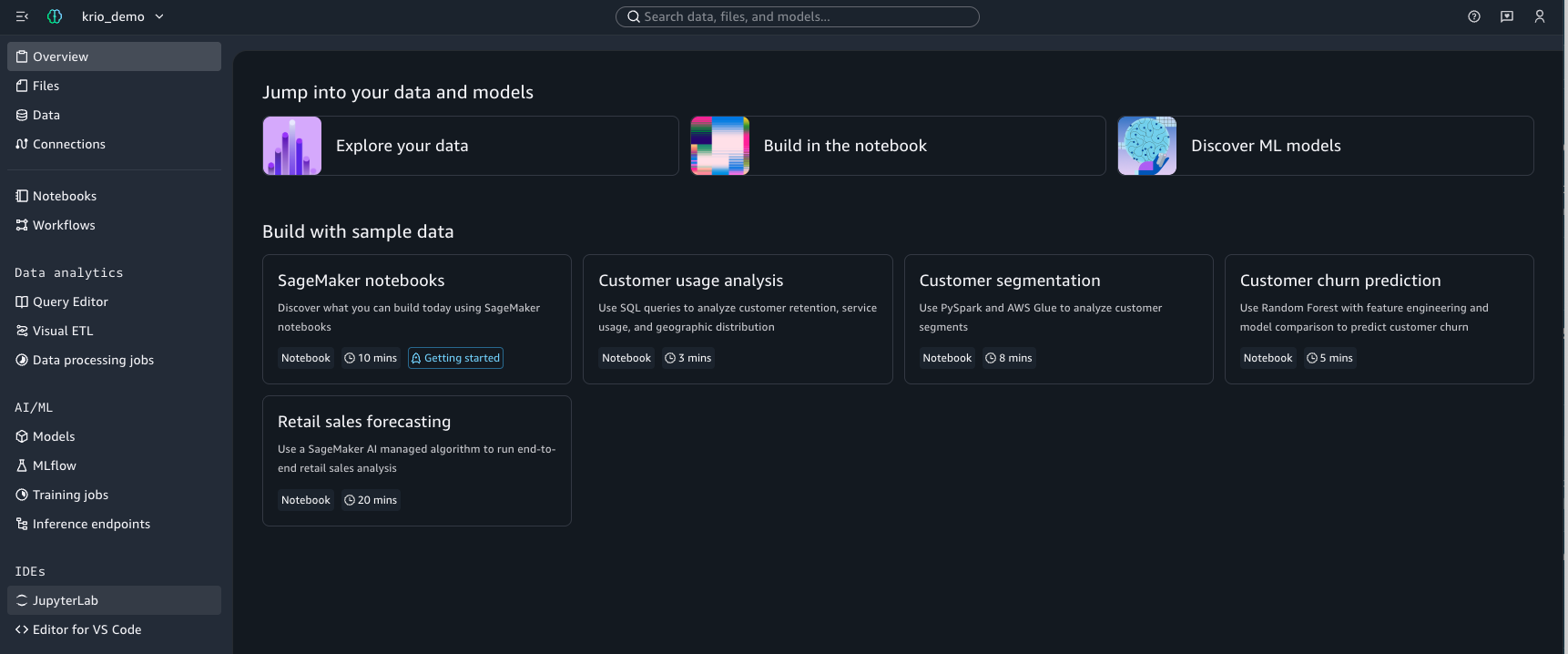Open the Customer usage analysis sample

tap(738, 319)
